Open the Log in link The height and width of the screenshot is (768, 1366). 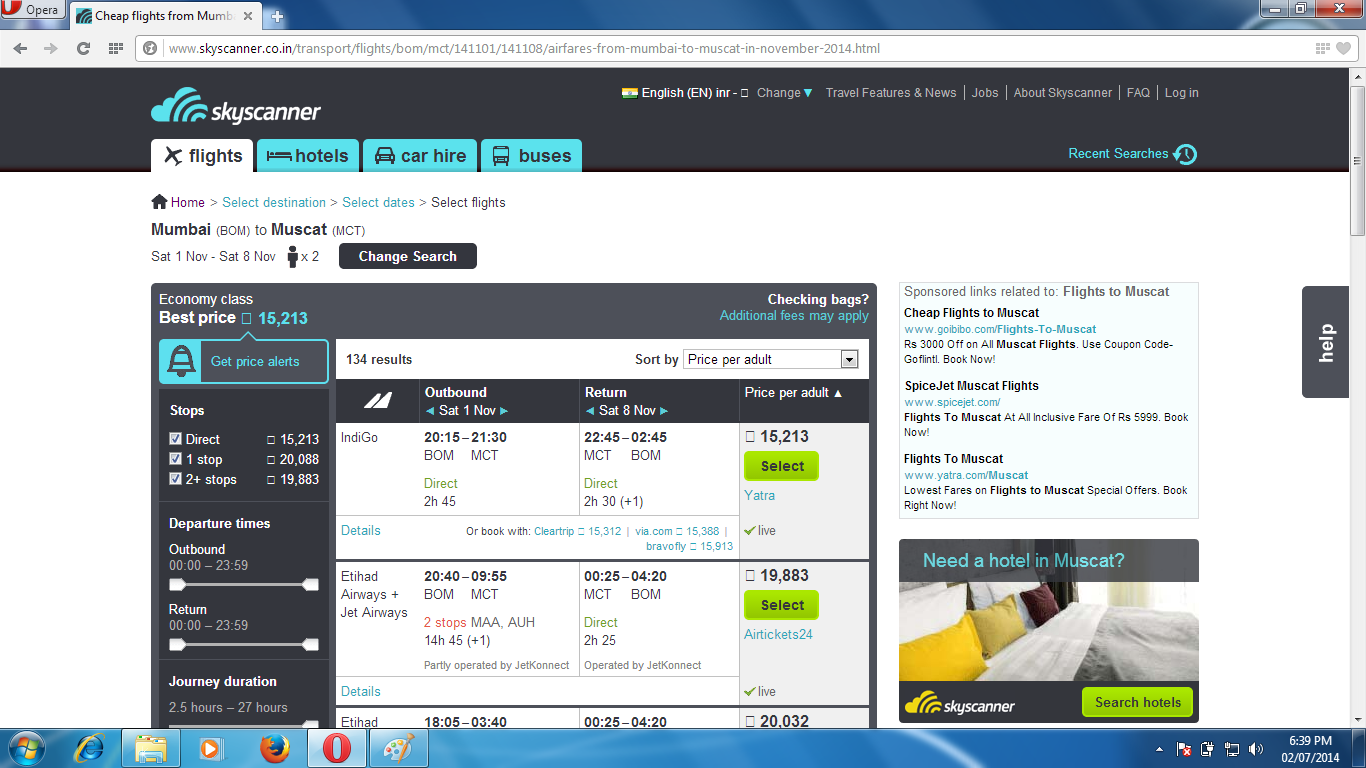(1181, 93)
